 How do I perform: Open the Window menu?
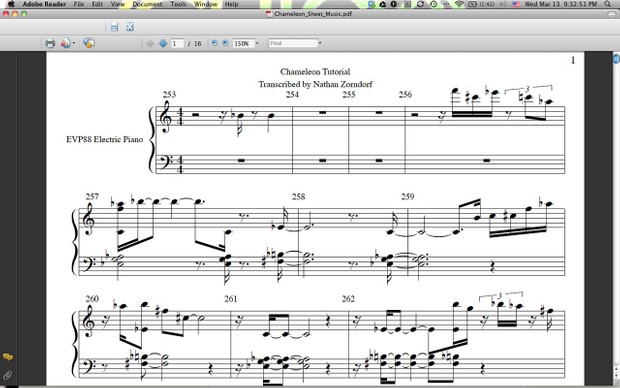point(206,4)
